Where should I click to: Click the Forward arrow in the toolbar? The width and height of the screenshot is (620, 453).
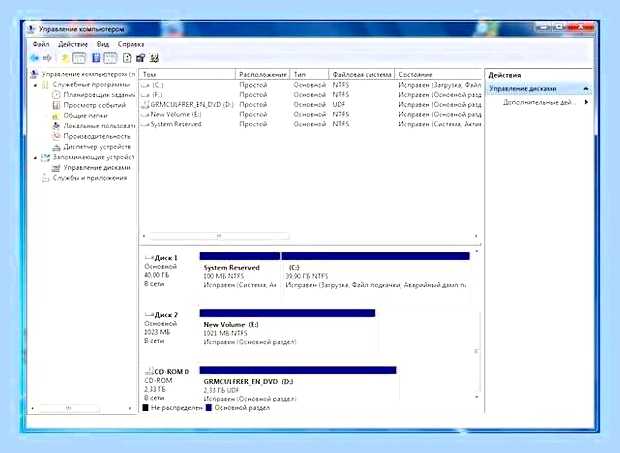(x=47, y=58)
